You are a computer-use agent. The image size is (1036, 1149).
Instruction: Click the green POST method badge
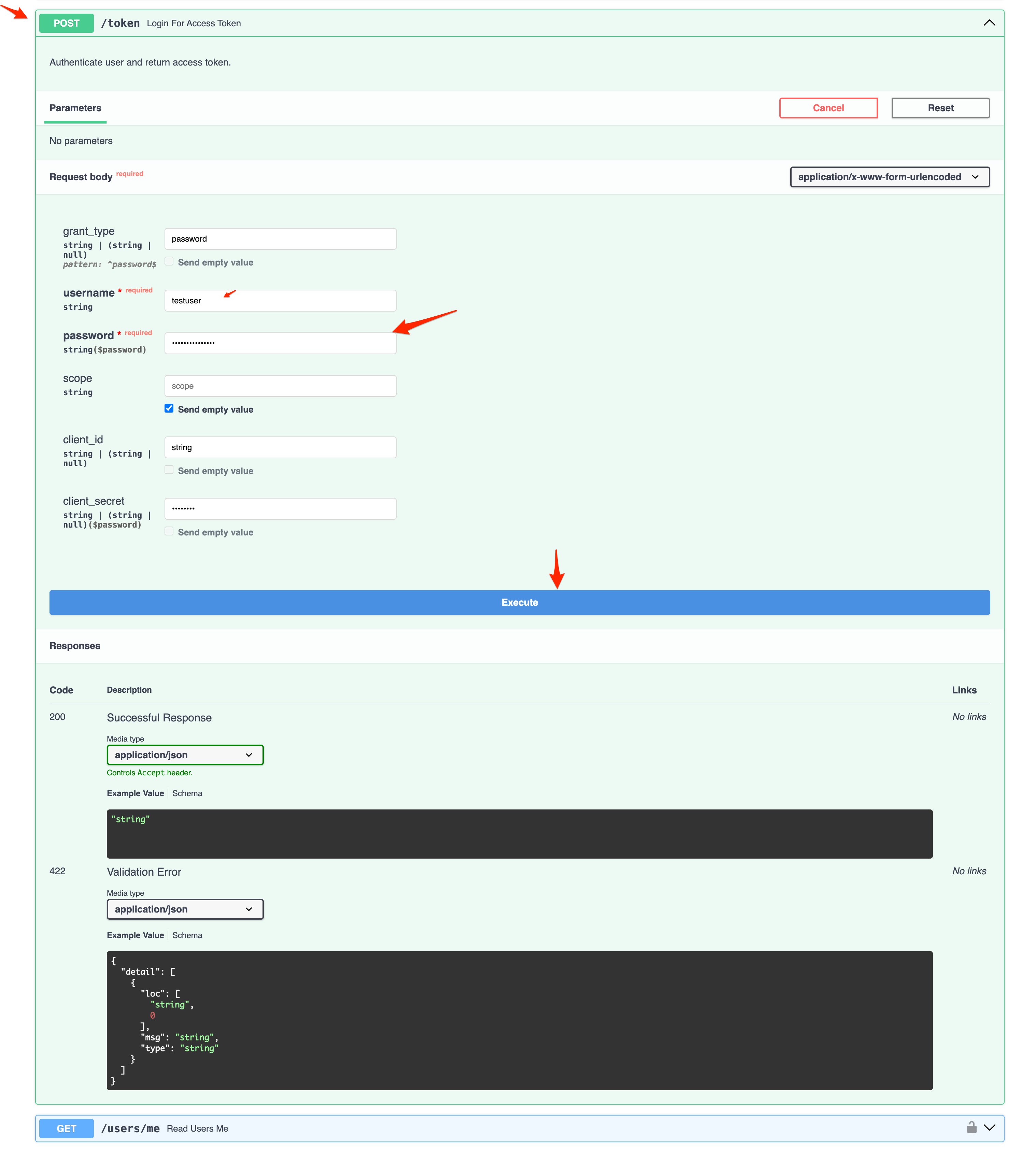tap(67, 23)
